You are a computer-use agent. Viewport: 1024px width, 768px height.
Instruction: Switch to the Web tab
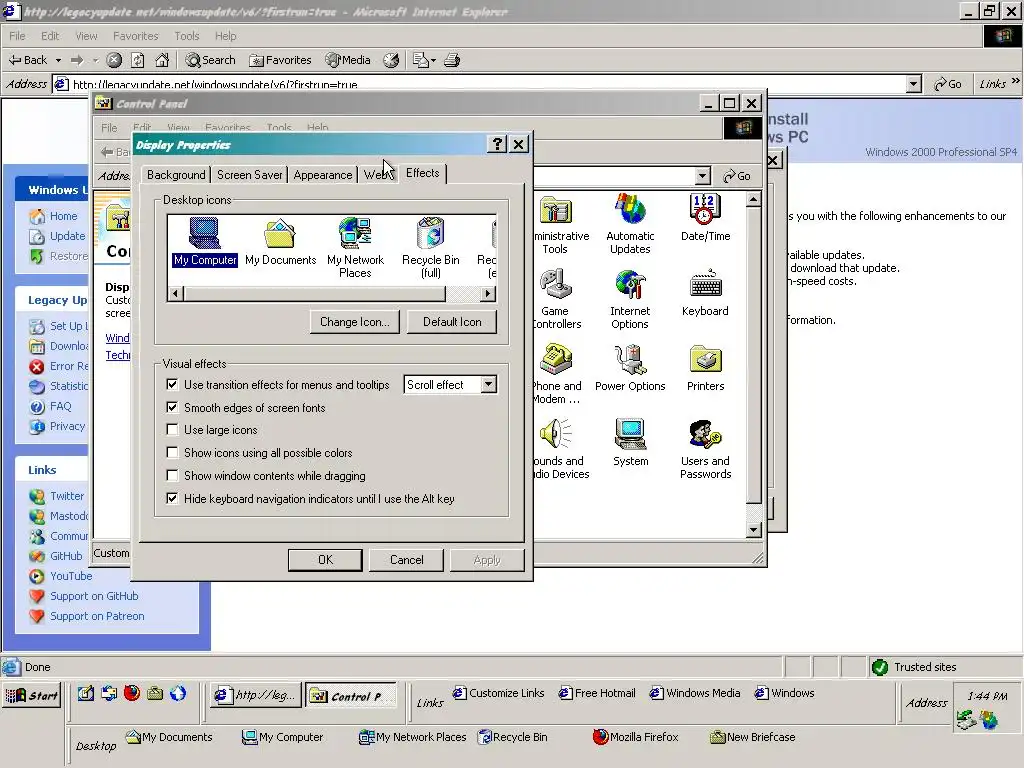pyautogui.click(x=377, y=174)
